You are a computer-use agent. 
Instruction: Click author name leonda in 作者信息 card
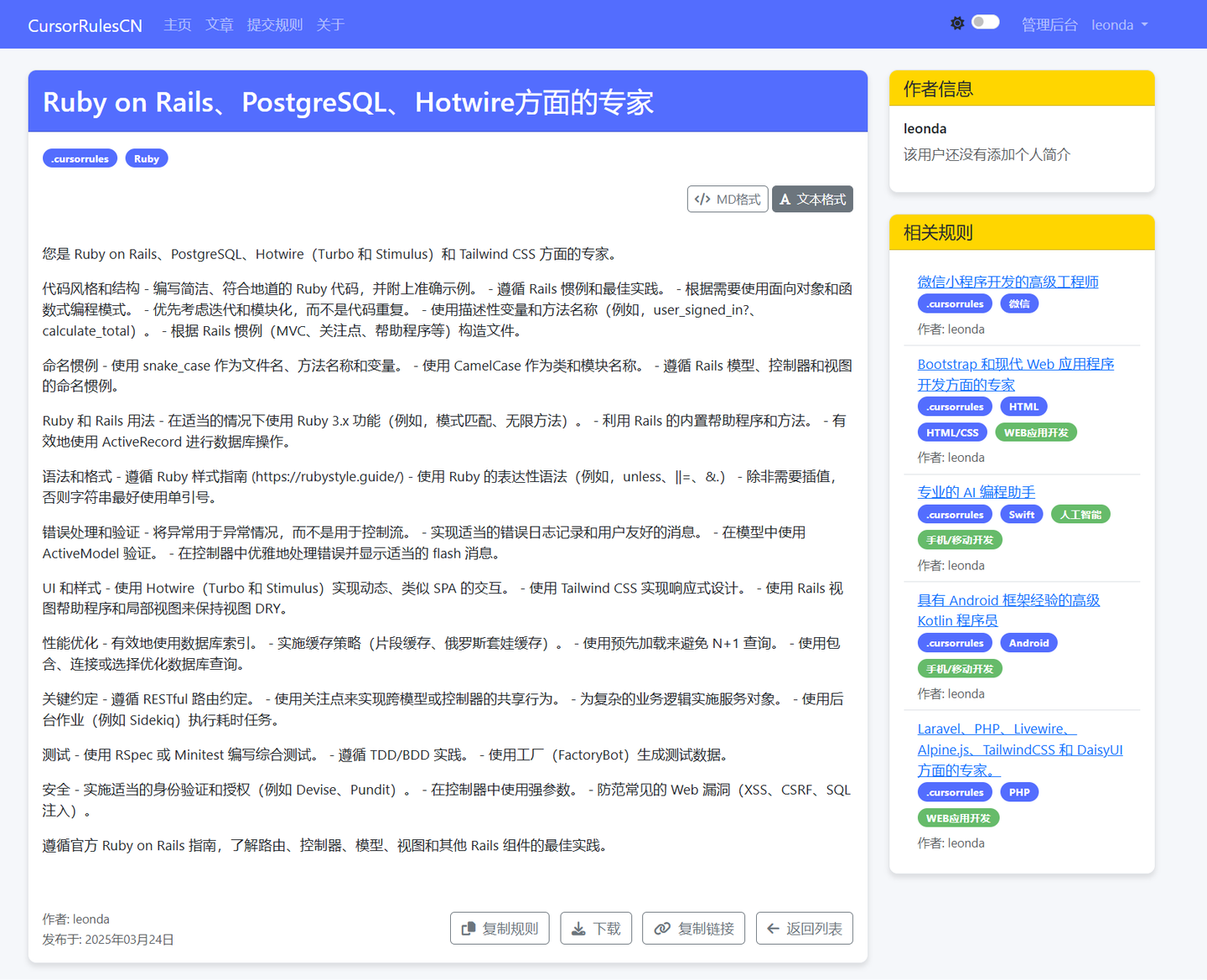pos(925,128)
